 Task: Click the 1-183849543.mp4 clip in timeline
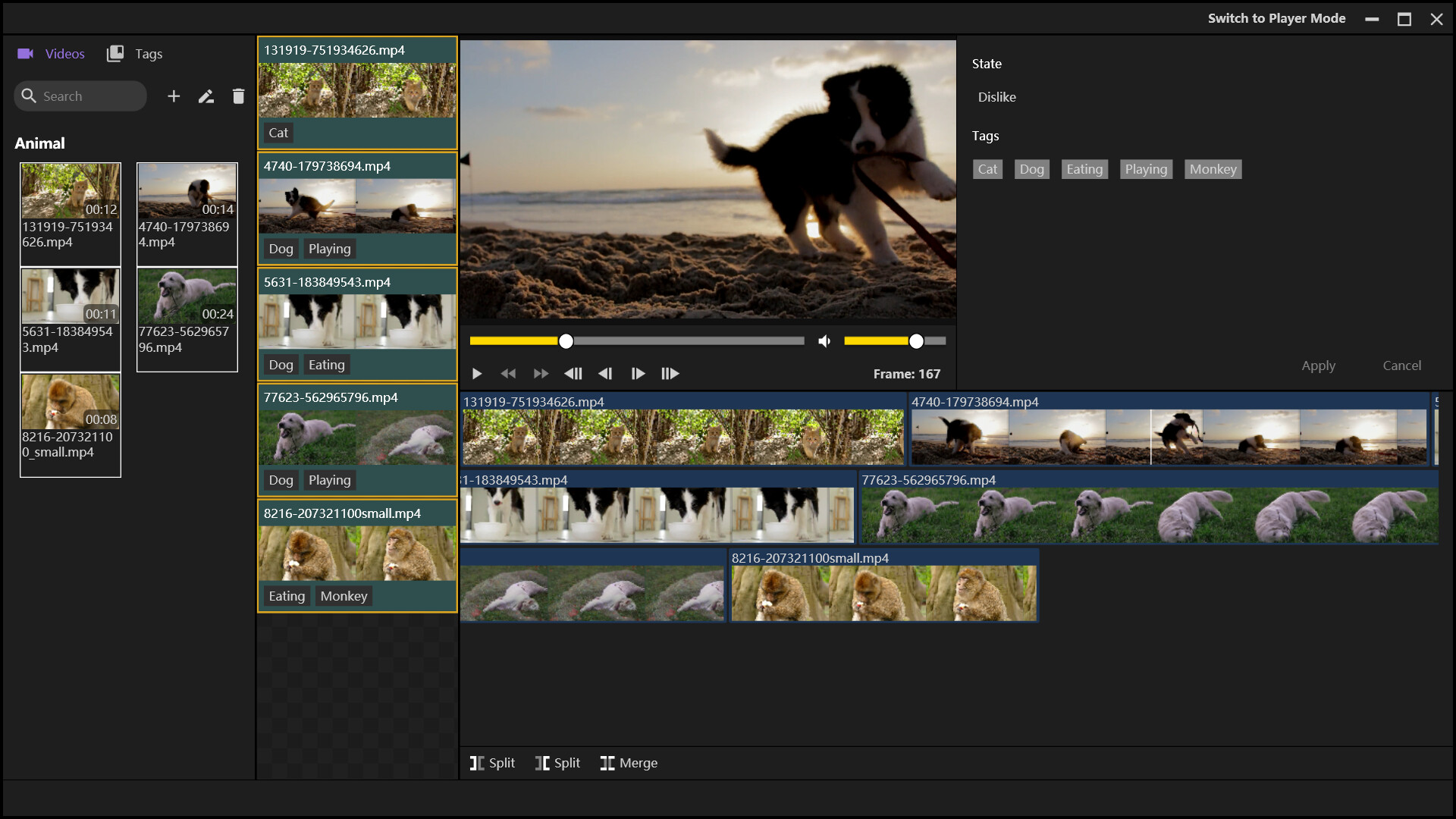(657, 507)
